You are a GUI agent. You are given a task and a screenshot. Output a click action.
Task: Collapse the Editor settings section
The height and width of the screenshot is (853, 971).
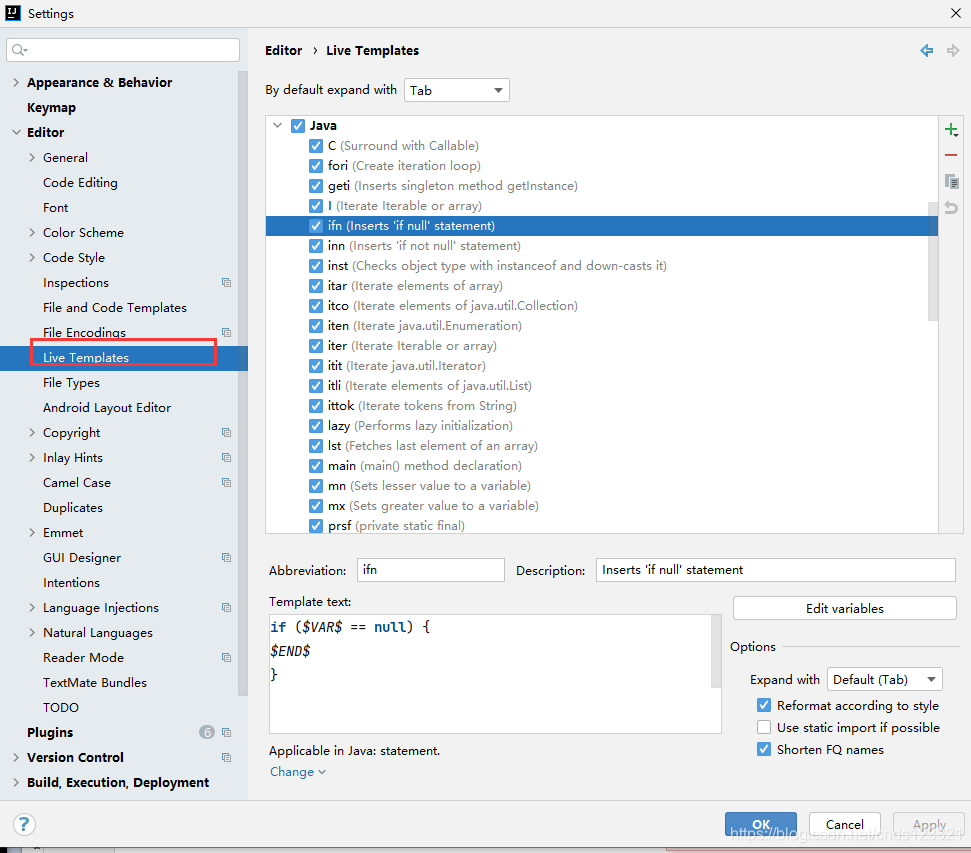pyautogui.click(x=16, y=133)
